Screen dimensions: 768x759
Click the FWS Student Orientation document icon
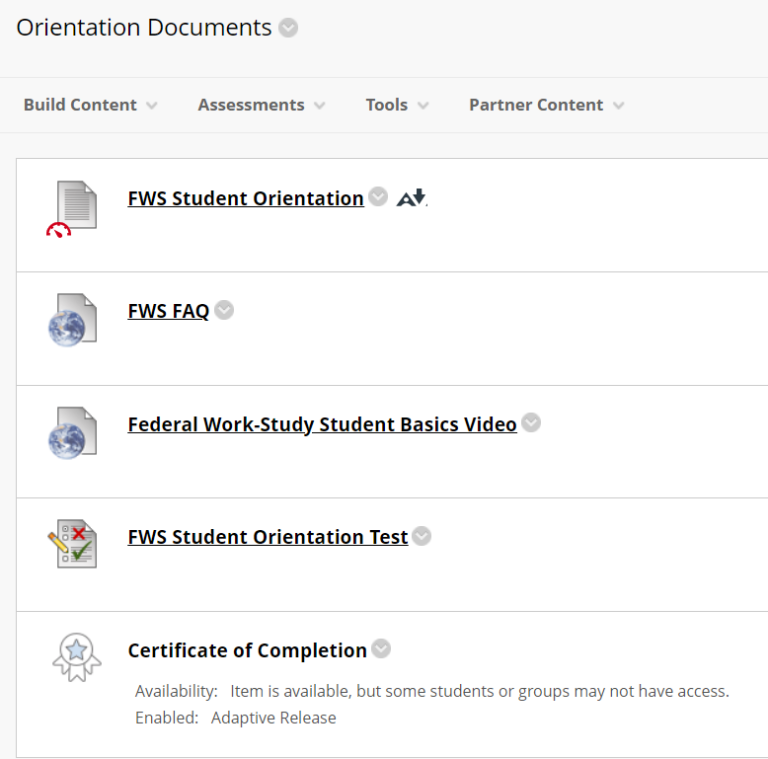(76, 206)
